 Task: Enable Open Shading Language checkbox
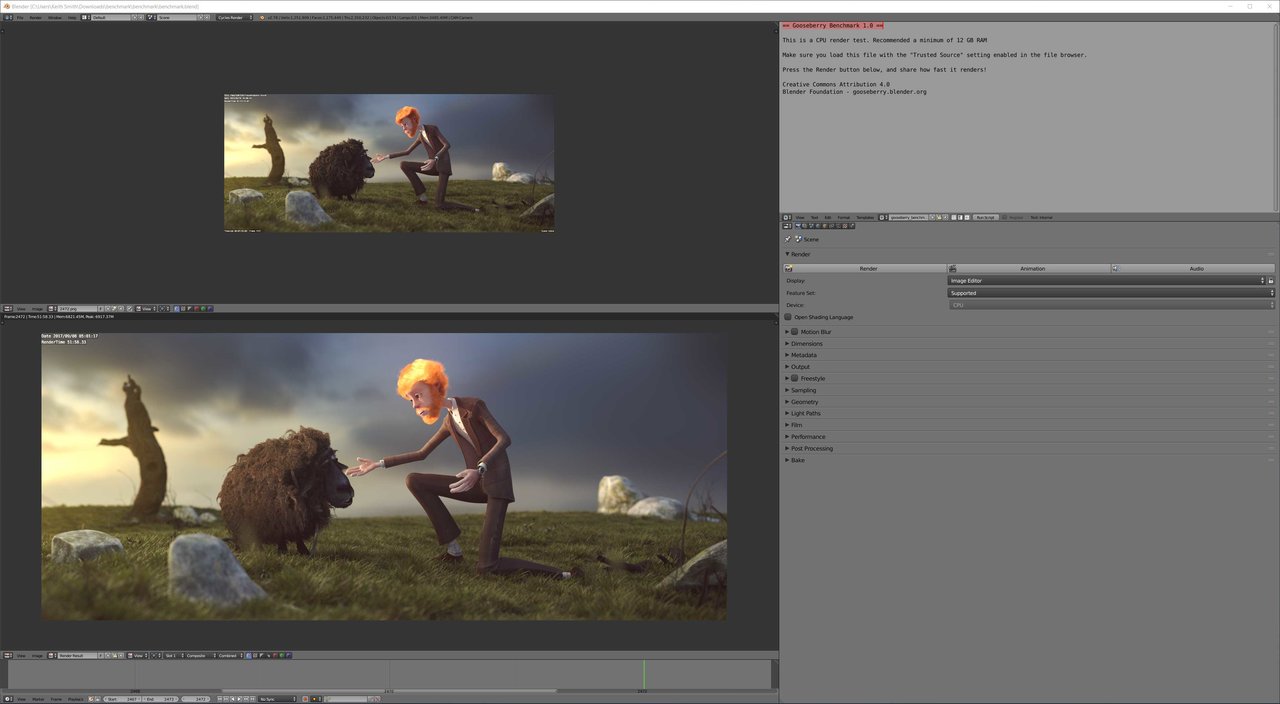(788, 317)
